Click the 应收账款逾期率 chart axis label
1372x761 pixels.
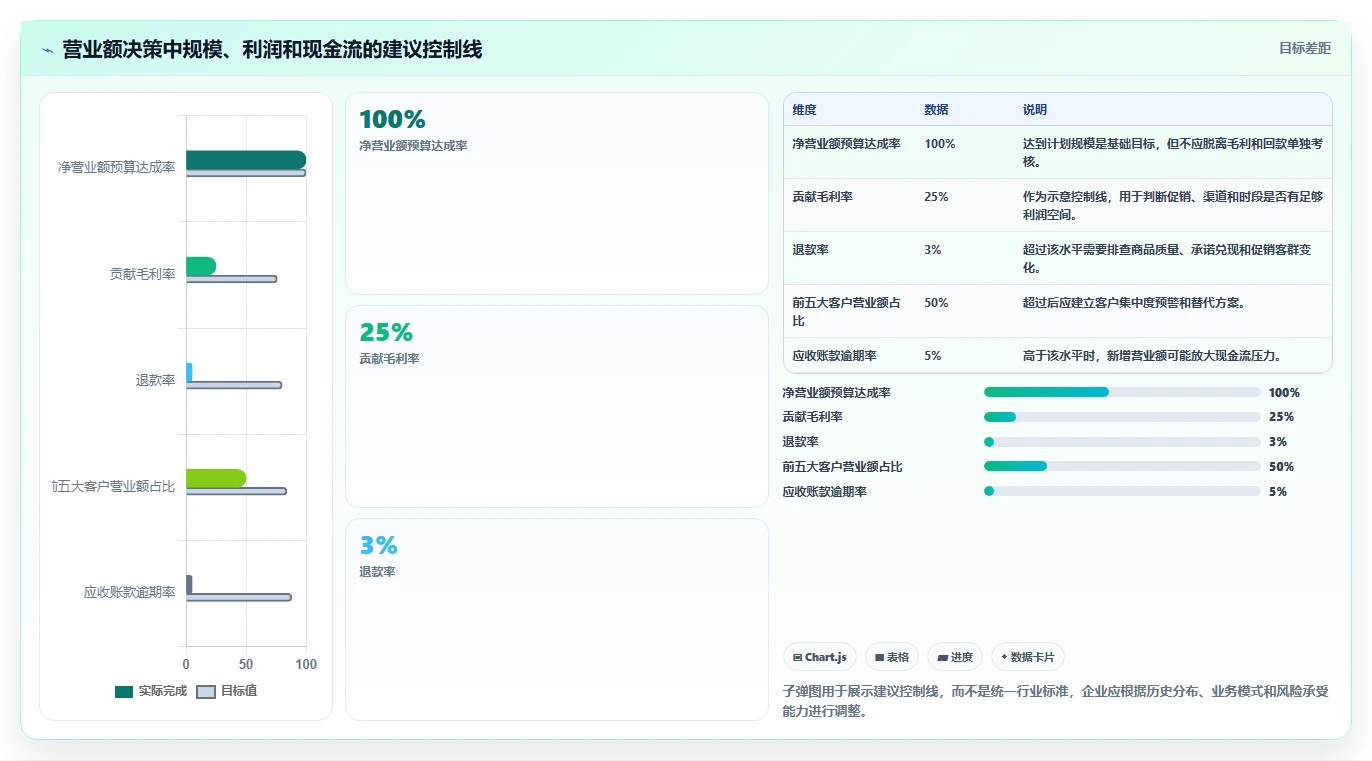tap(129, 593)
